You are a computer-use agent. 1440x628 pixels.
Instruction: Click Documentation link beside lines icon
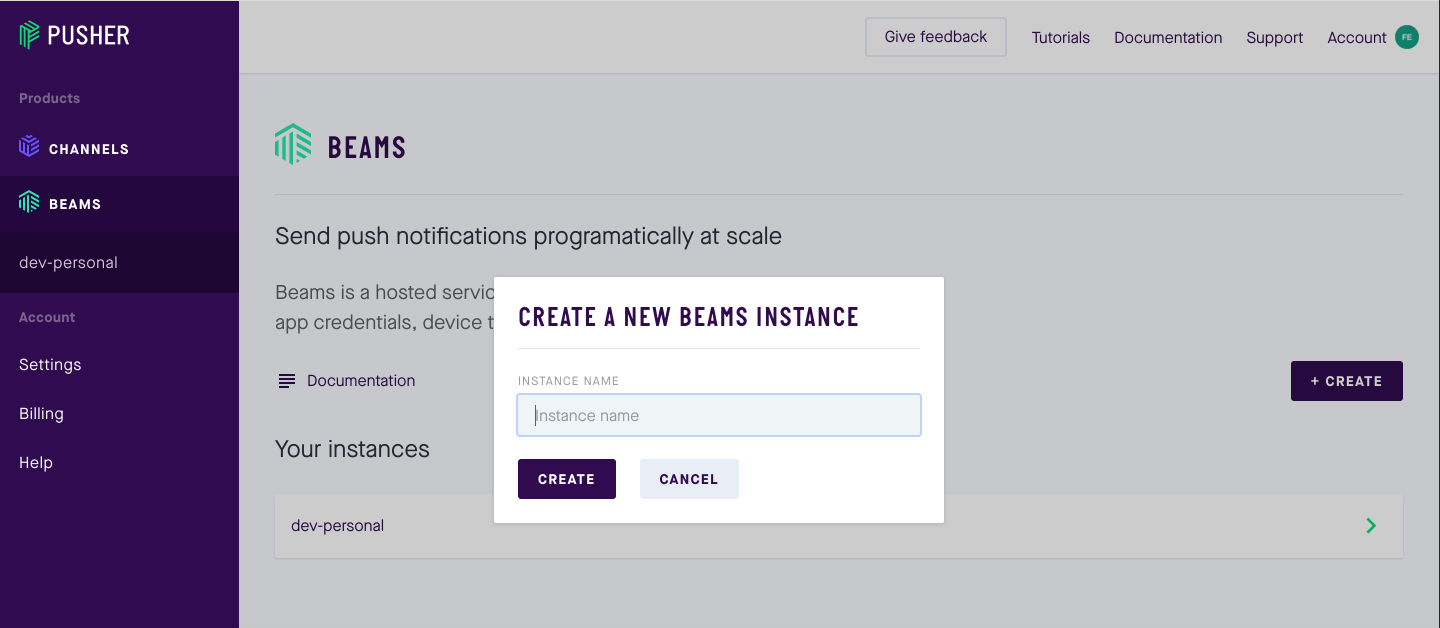pos(361,381)
